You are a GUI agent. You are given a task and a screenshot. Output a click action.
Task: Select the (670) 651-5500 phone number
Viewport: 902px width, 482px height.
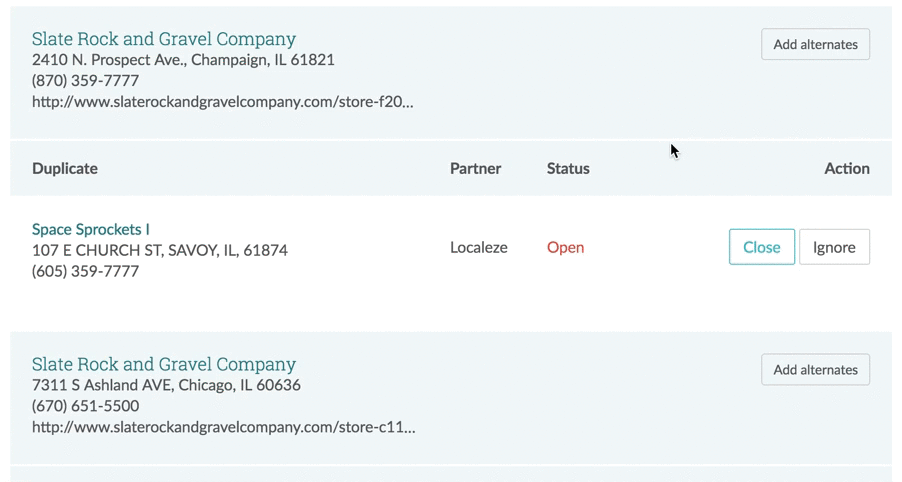click(x=85, y=406)
